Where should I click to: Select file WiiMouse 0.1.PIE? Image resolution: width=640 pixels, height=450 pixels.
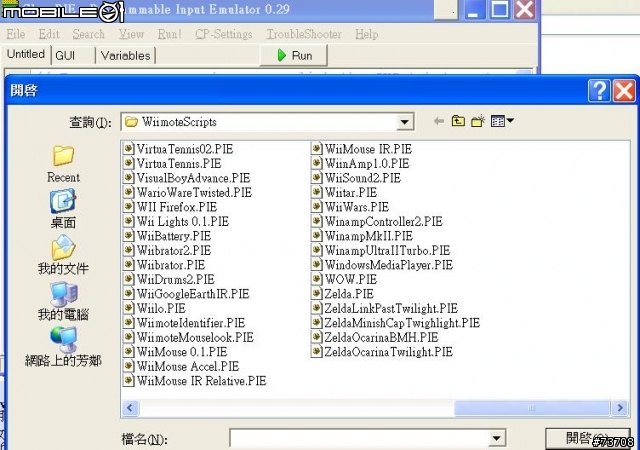pyautogui.click(x=182, y=352)
